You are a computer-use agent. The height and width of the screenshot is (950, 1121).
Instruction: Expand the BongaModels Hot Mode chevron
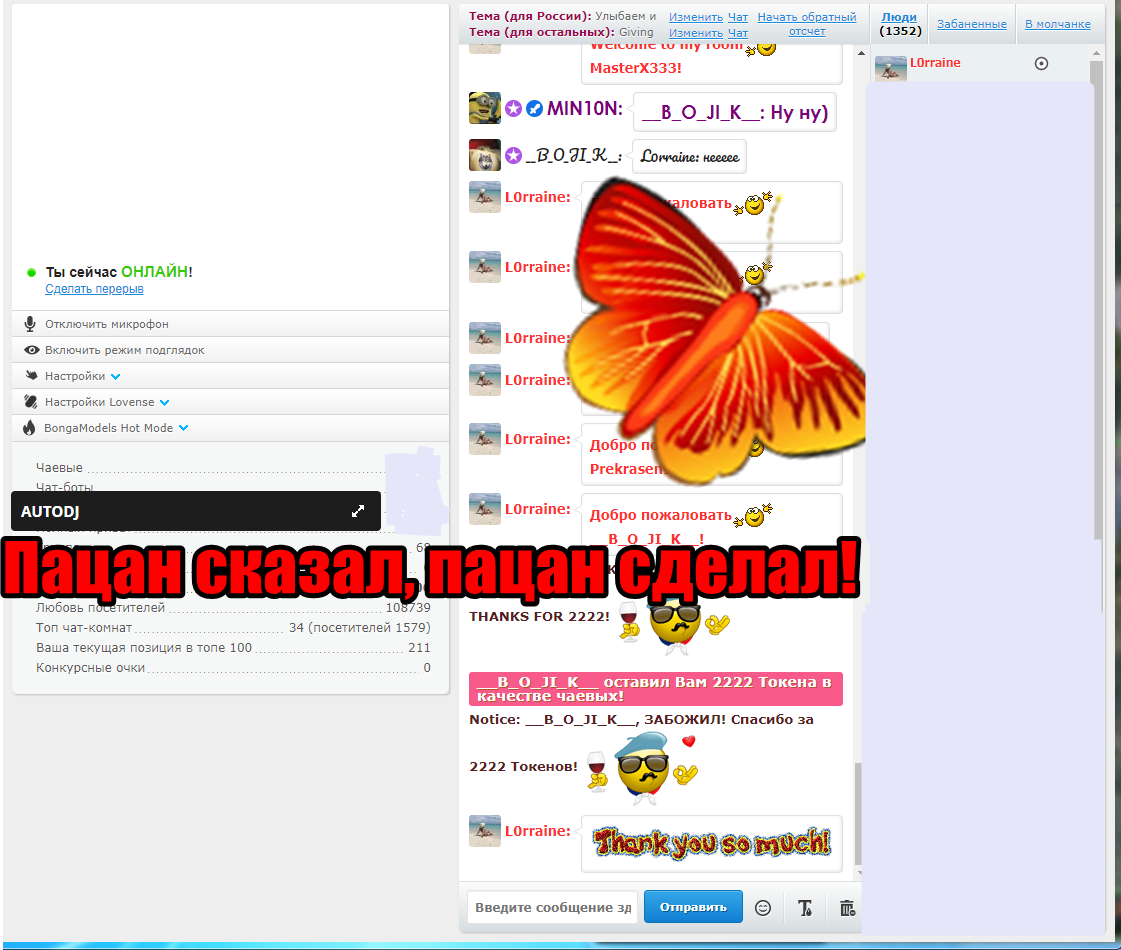[x=184, y=428]
